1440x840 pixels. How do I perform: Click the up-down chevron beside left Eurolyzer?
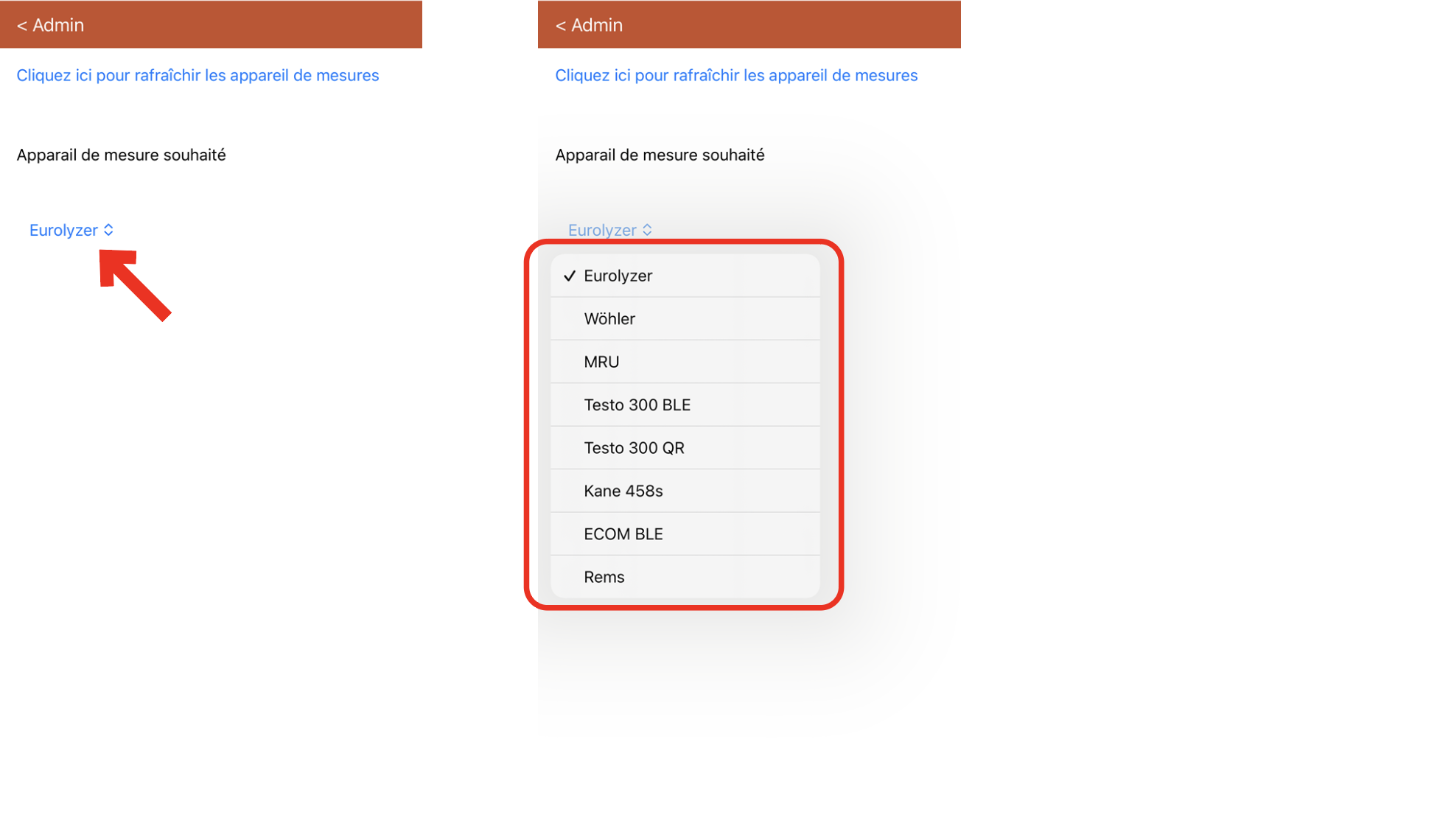[x=108, y=230]
